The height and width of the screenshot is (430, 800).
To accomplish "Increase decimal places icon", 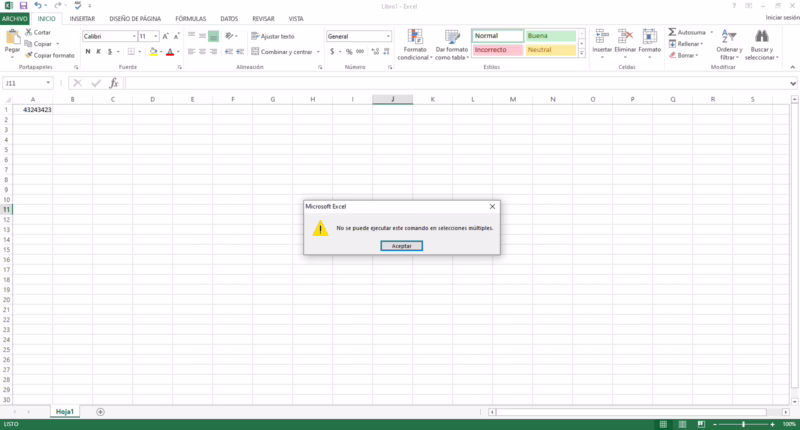I will click(x=376, y=52).
